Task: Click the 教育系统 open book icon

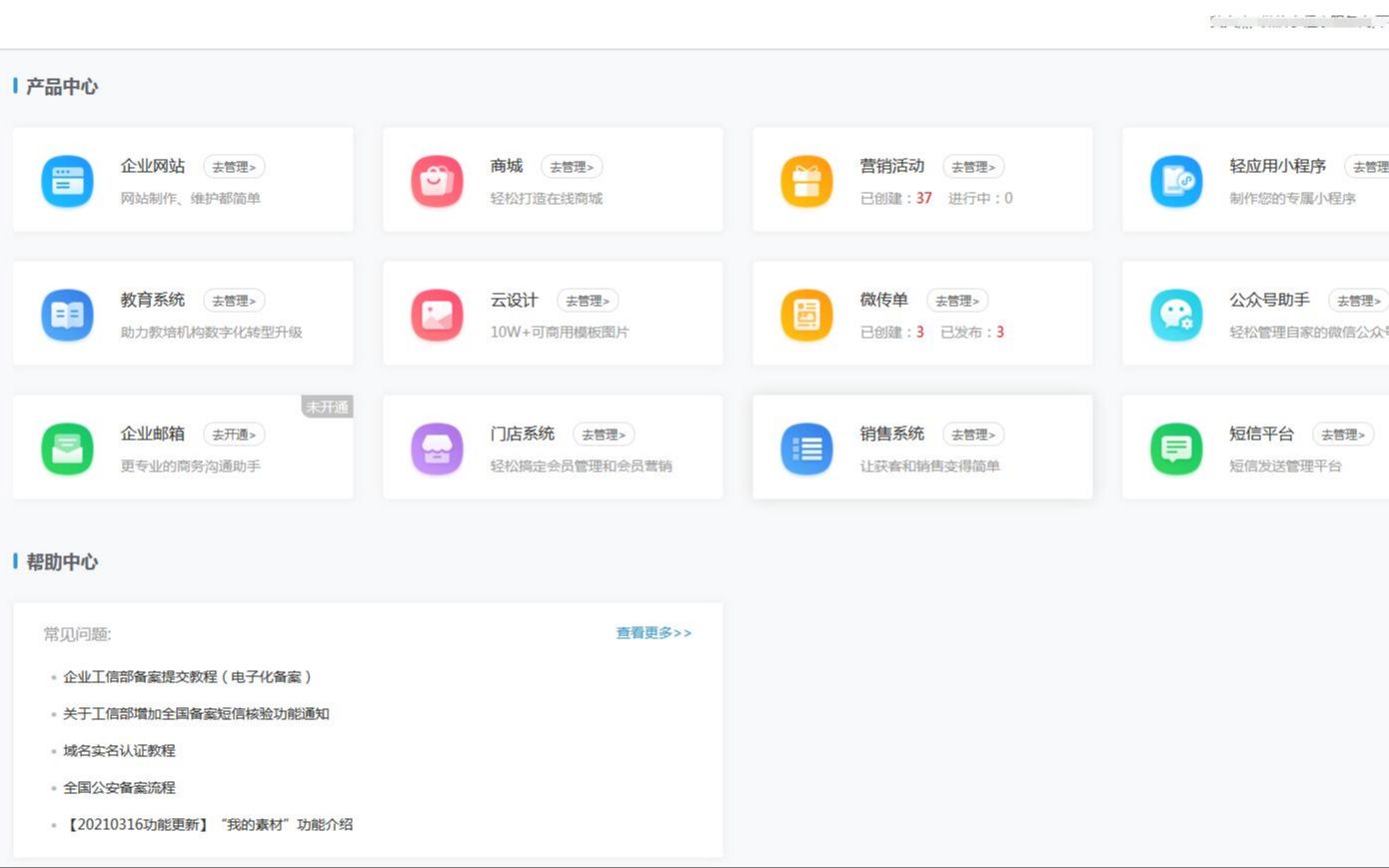Action: pos(67,315)
